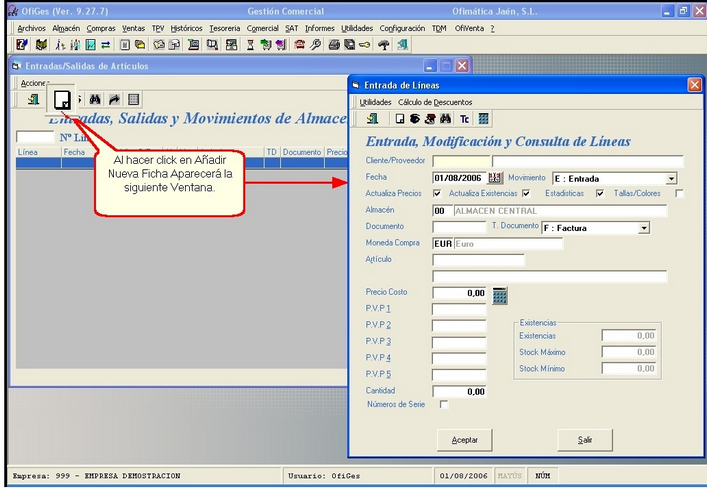707x488 pixels.
Task: Open the calendar picker next to Fecha
Action: click(x=495, y=178)
